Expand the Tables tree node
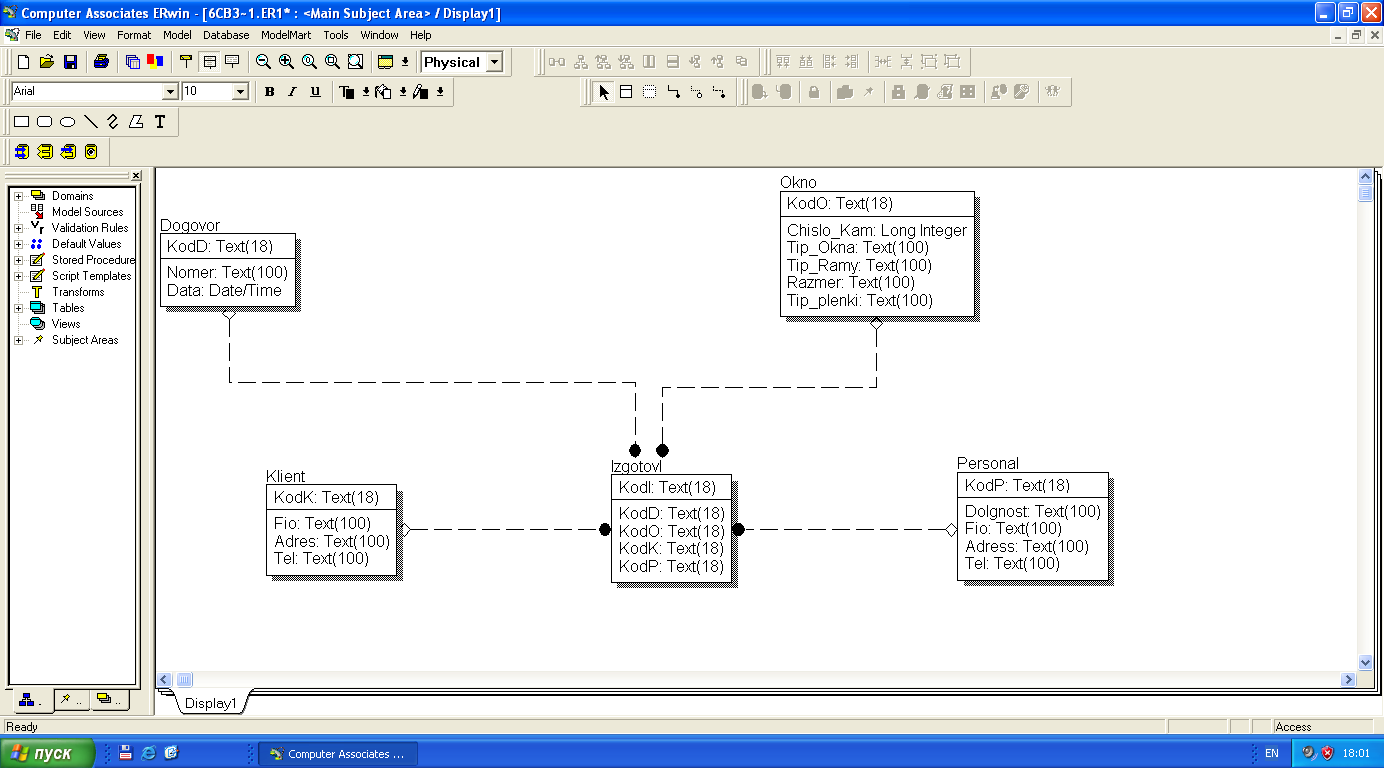This screenshot has height=768, width=1384. coord(18,308)
